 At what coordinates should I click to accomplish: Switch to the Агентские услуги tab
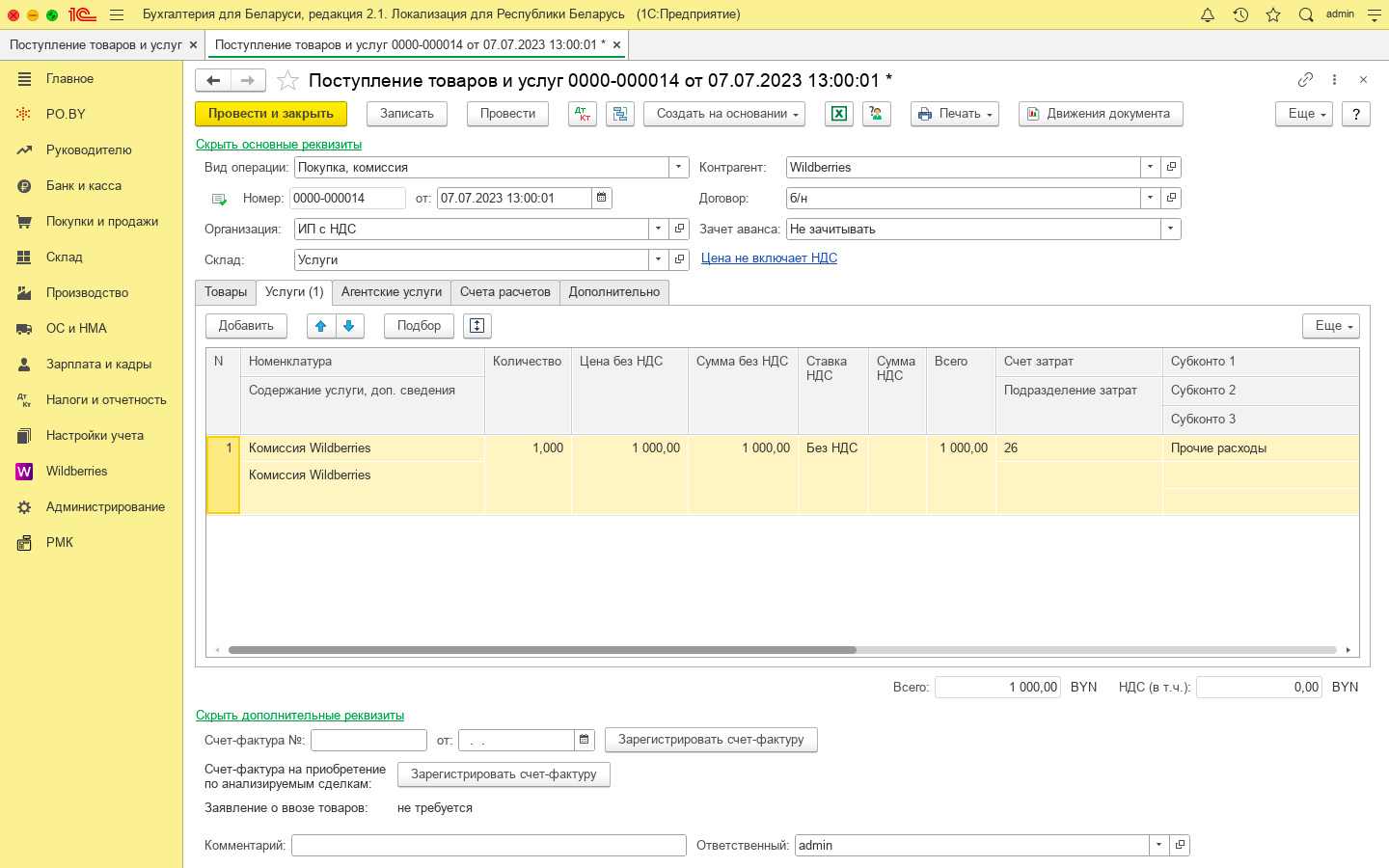[392, 292]
